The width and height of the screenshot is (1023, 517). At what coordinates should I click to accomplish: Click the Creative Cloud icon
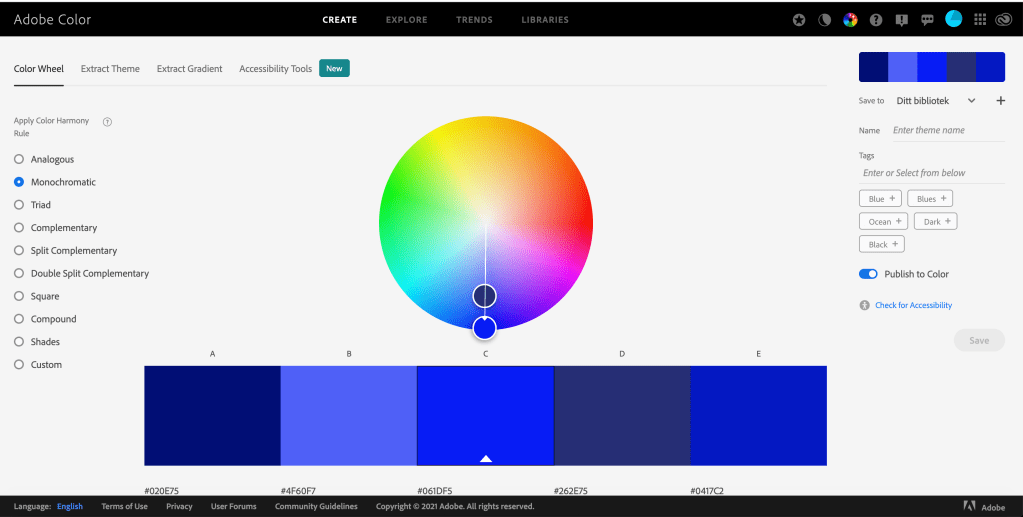[x=1003, y=19]
